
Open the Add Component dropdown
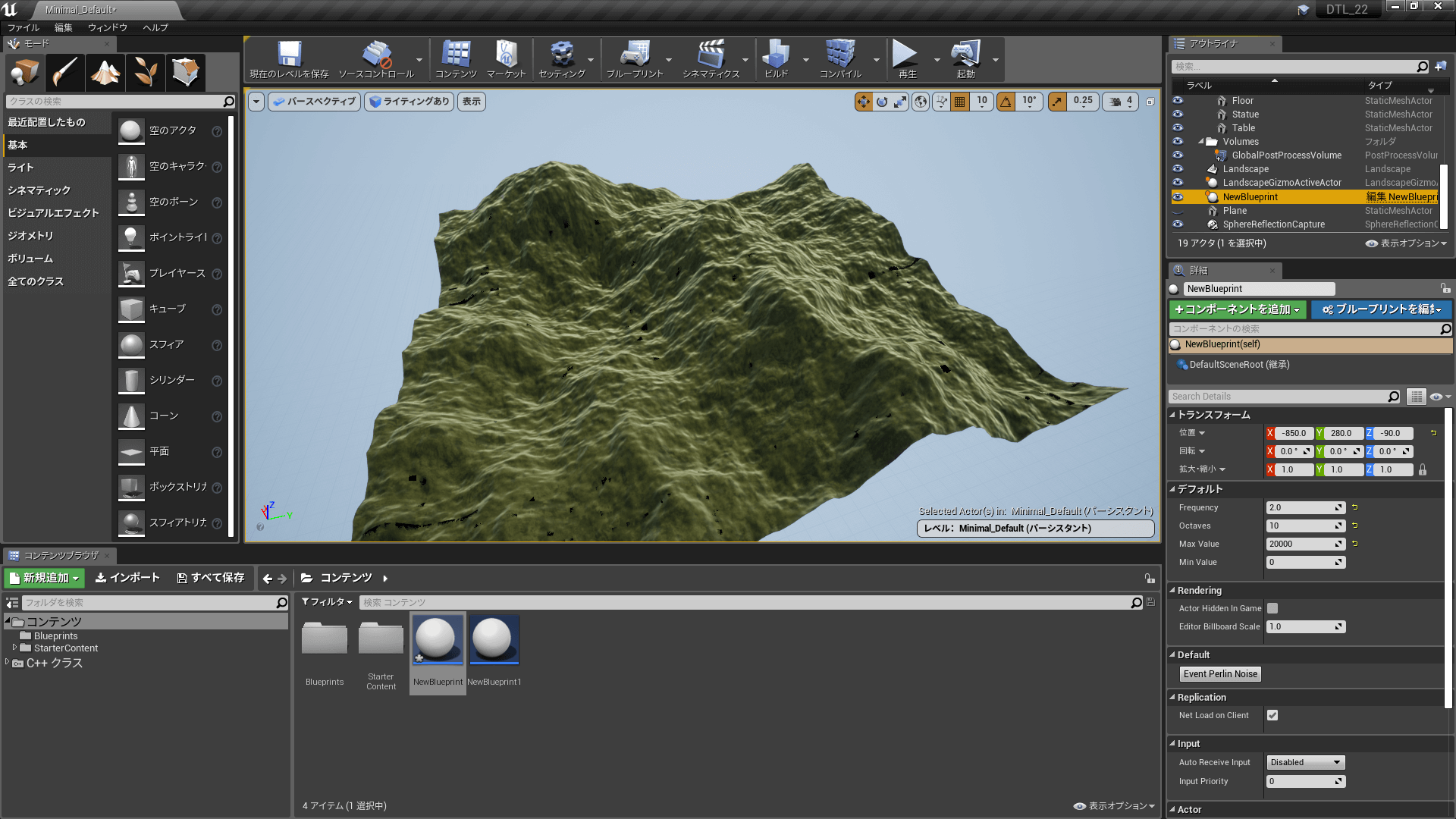[x=1238, y=309]
